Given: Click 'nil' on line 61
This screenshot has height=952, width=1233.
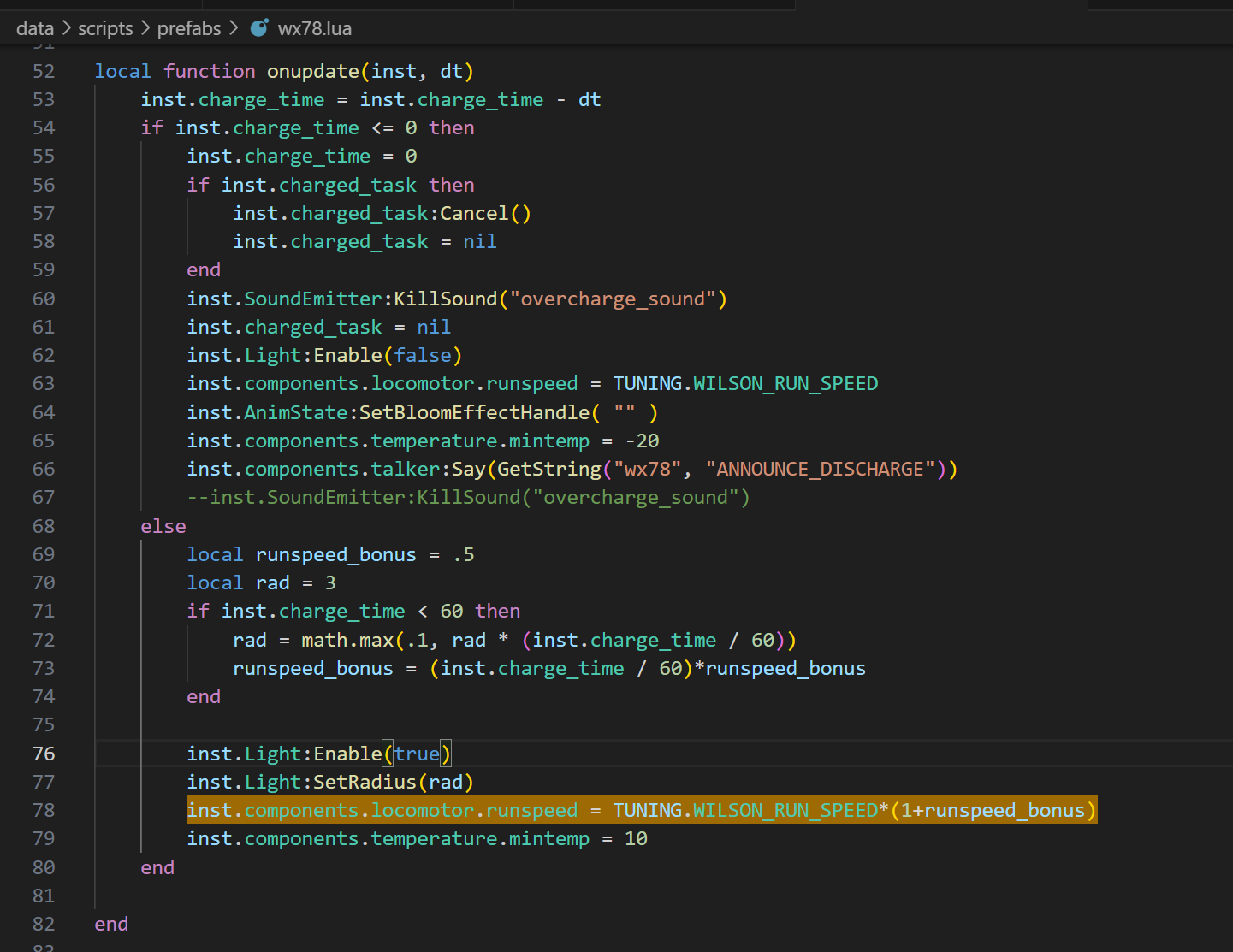Looking at the screenshot, I should coord(434,327).
